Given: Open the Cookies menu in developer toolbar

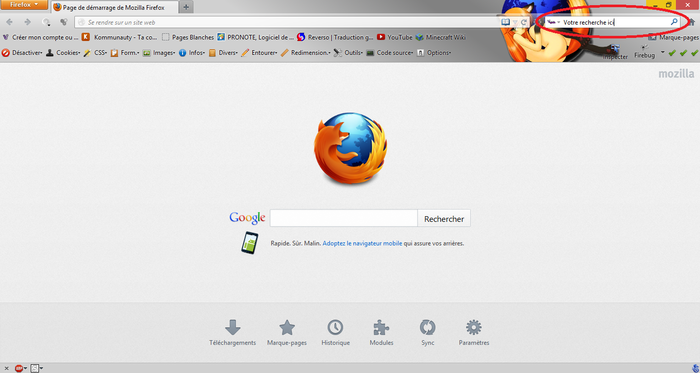Looking at the screenshot, I should pos(63,53).
